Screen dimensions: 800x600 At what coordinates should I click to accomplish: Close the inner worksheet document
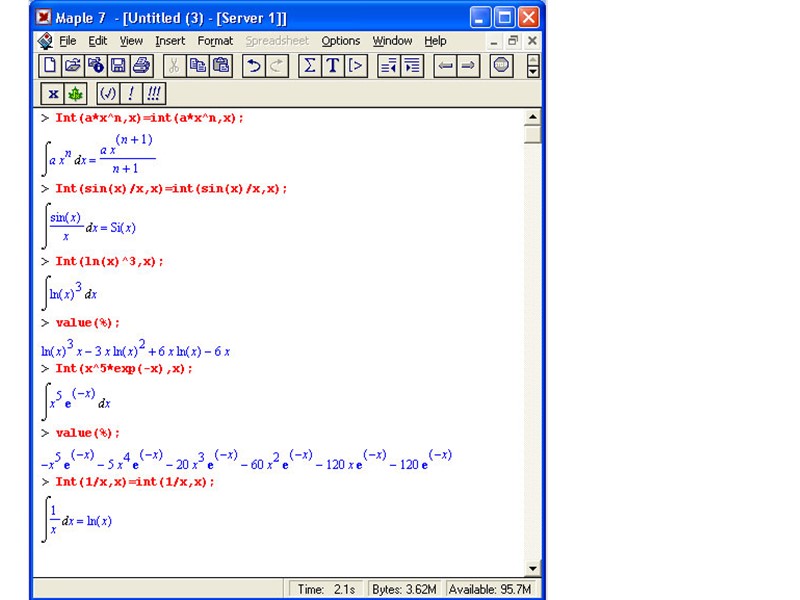[x=532, y=41]
